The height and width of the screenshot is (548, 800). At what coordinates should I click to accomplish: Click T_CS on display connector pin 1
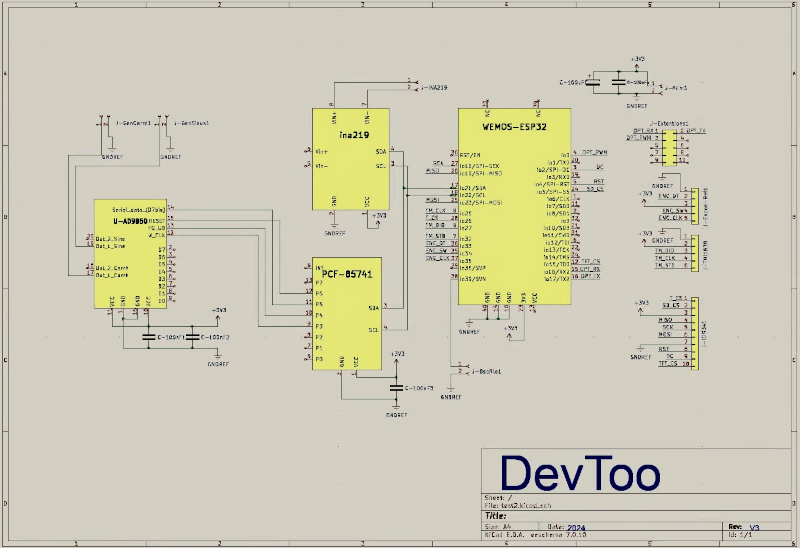tap(676, 298)
